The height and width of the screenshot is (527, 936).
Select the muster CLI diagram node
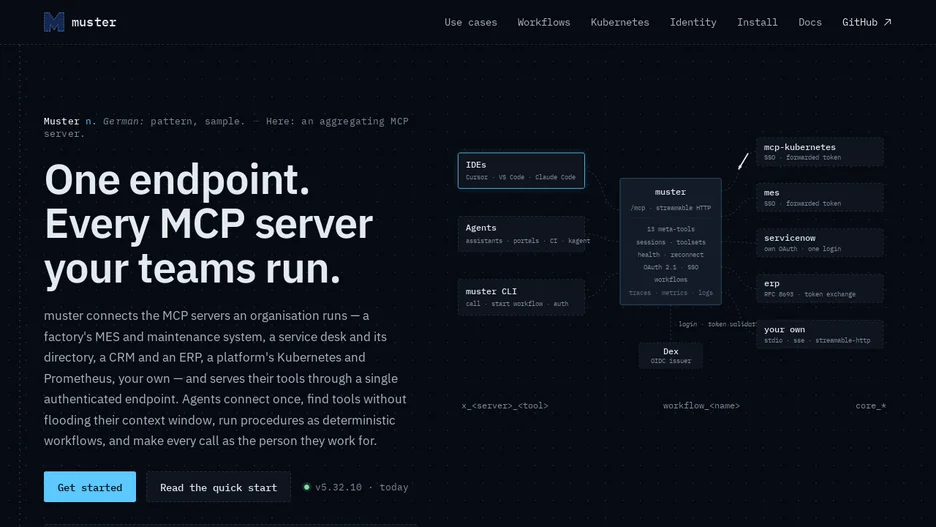tap(521, 297)
